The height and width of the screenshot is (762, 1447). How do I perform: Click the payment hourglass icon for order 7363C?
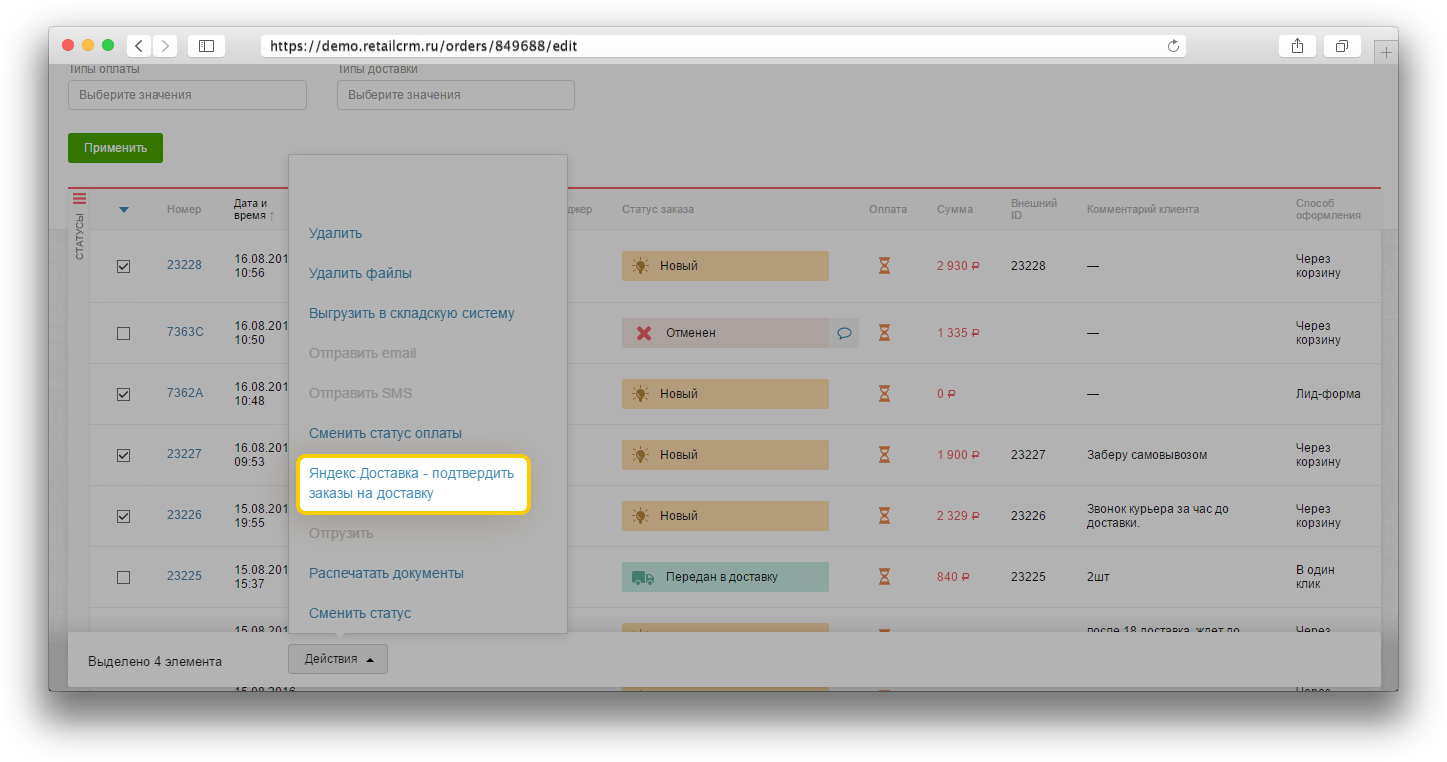884,332
